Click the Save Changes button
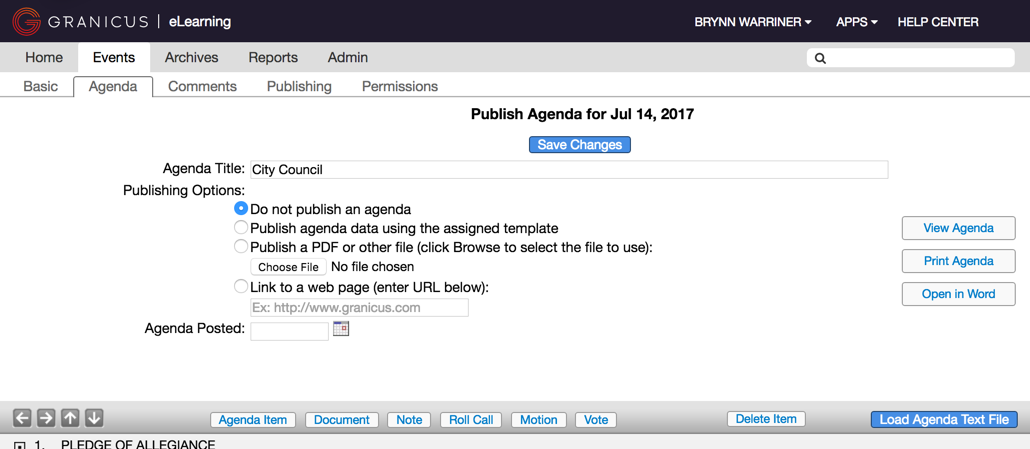 579,144
